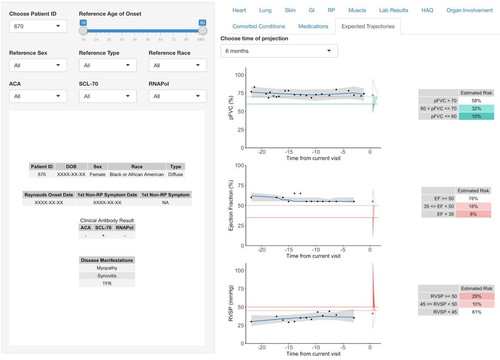Open the time of projection dropdown
The height and width of the screenshot is (360, 500).
[279, 51]
